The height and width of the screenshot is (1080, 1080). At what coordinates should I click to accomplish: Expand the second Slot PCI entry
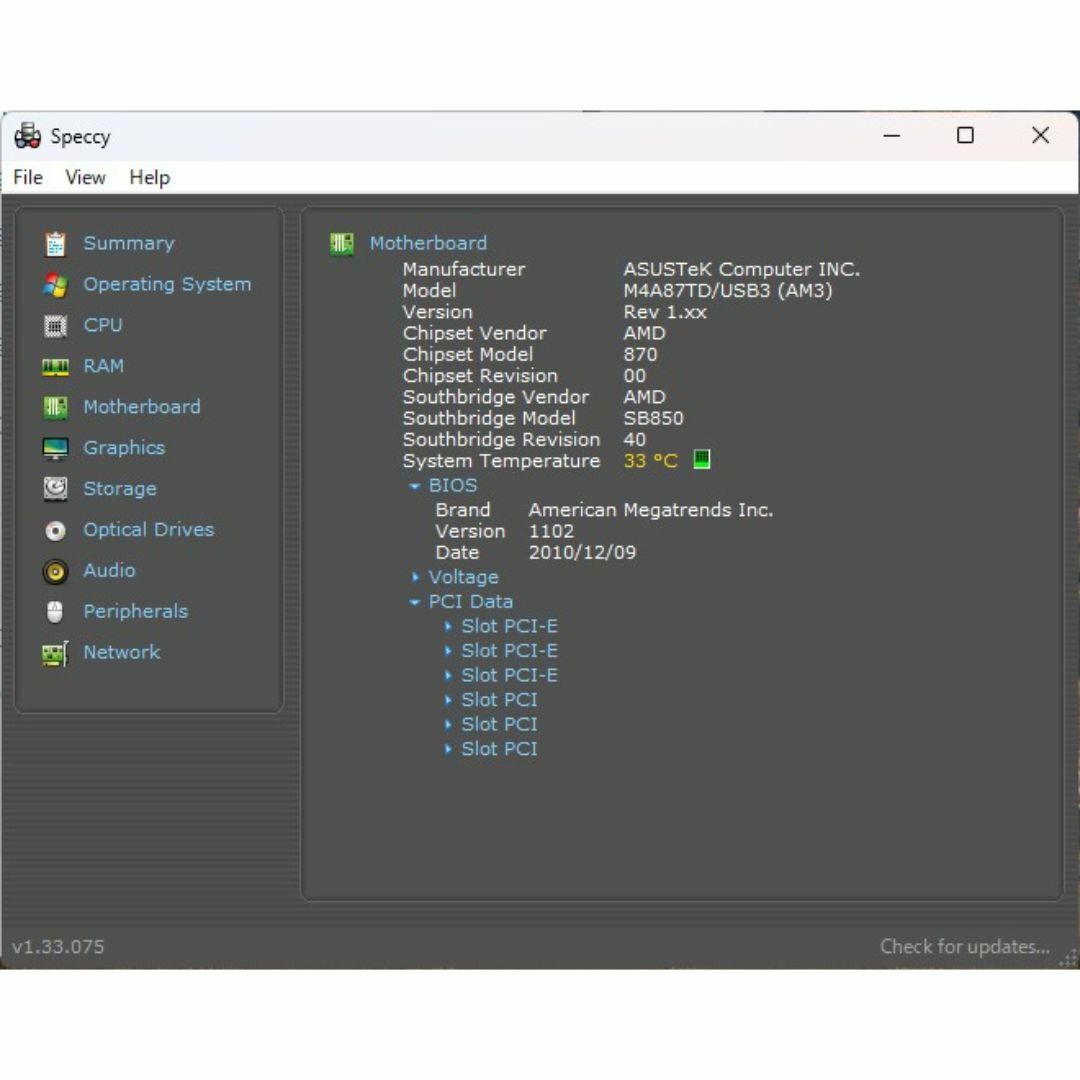click(x=448, y=725)
